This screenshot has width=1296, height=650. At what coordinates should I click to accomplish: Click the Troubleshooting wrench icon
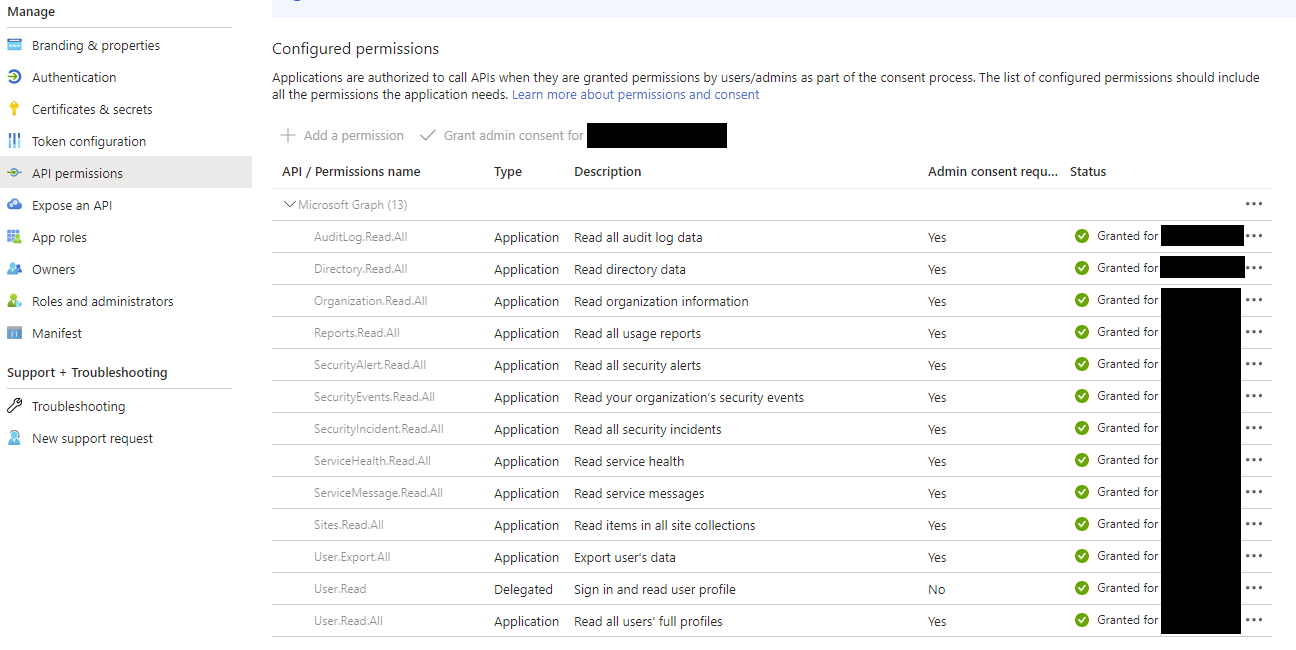tap(14, 406)
